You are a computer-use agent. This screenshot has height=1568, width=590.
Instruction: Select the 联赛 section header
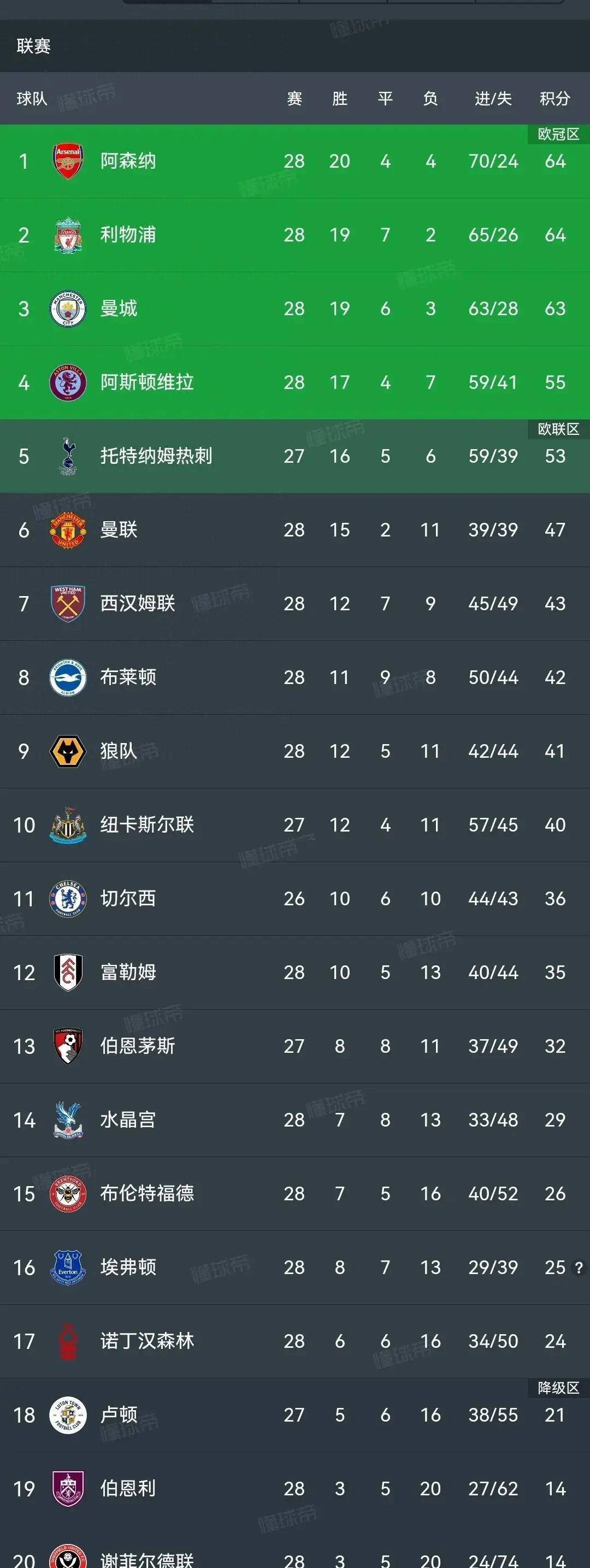33,46
